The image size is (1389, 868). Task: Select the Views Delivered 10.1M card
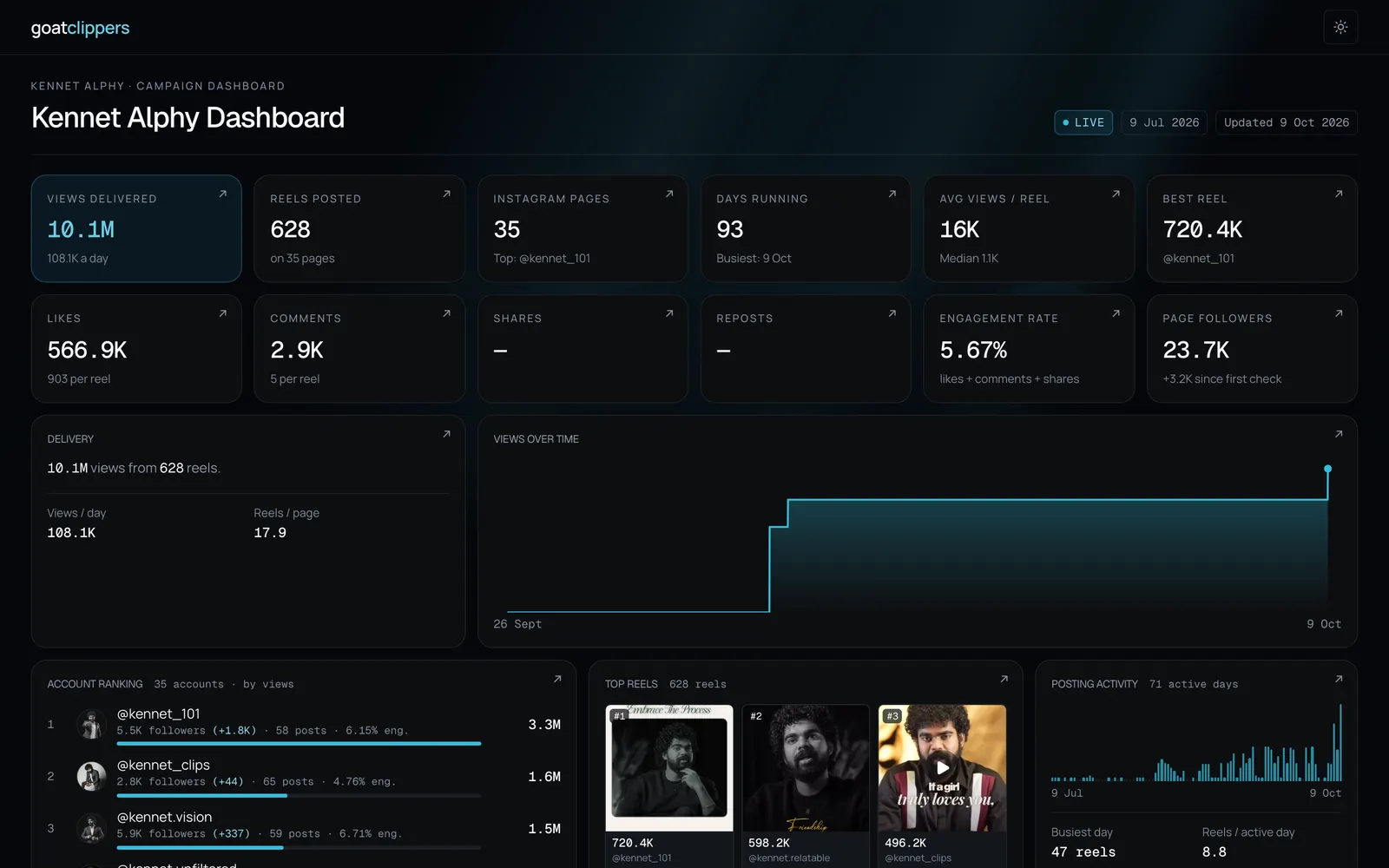[136, 229]
